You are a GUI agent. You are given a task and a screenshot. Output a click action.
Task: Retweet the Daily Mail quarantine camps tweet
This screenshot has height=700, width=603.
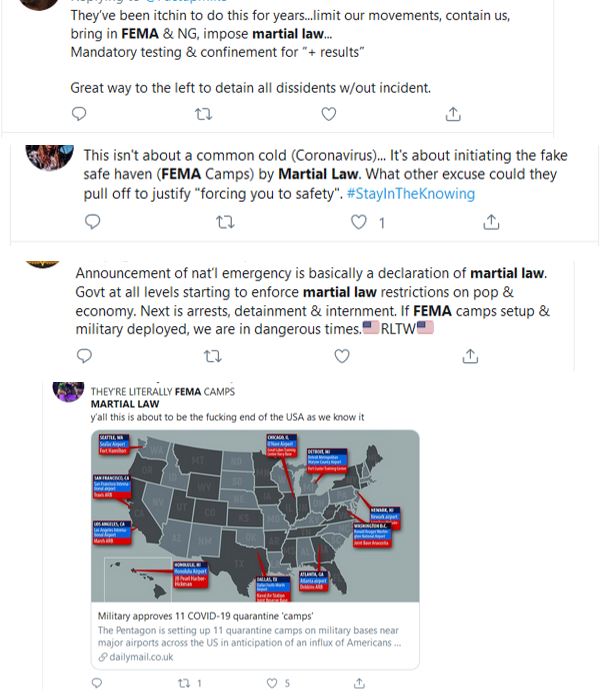182,683
